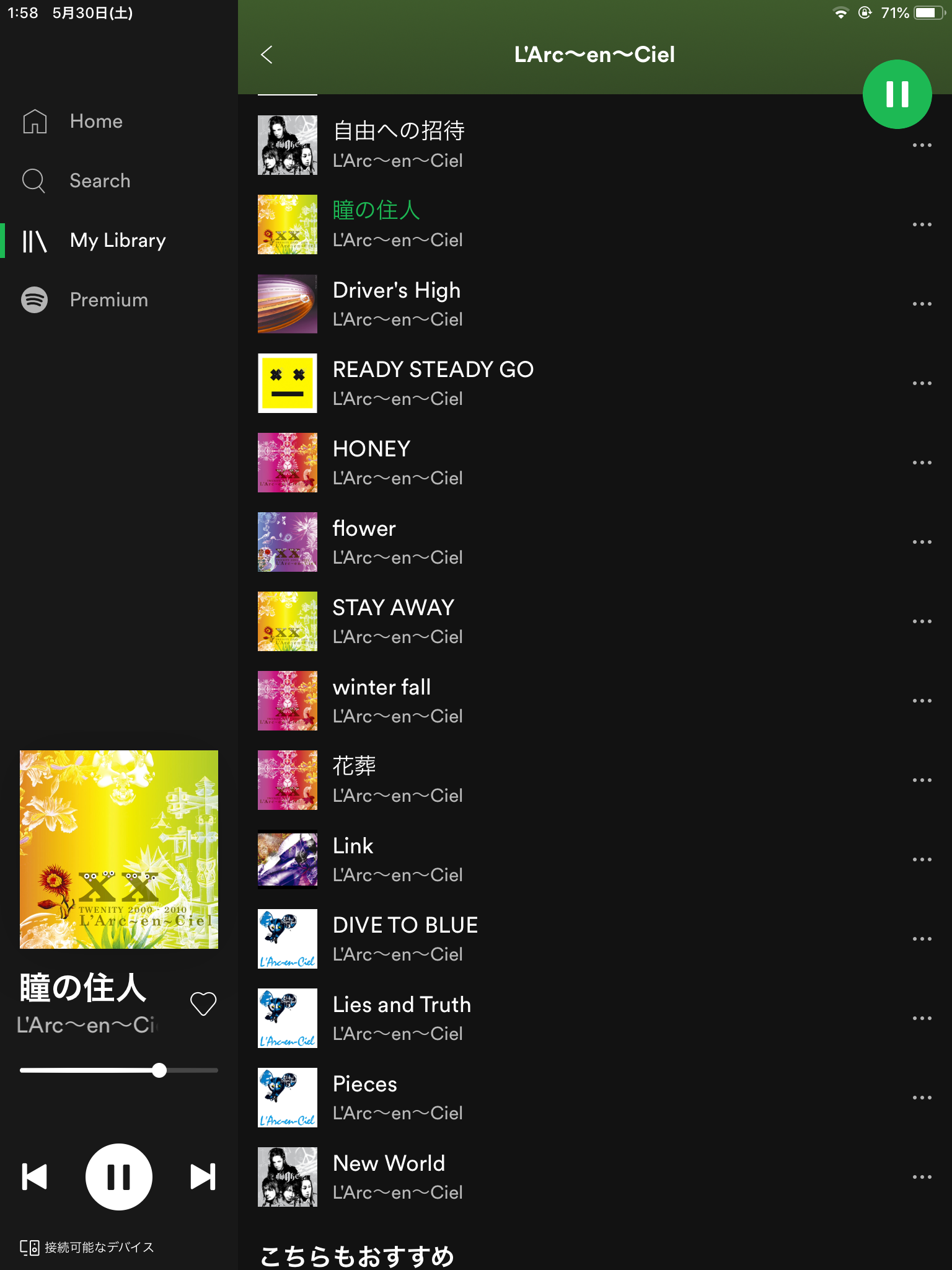Open more options for 自由への招待
The image size is (952, 1270).
(x=922, y=145)
